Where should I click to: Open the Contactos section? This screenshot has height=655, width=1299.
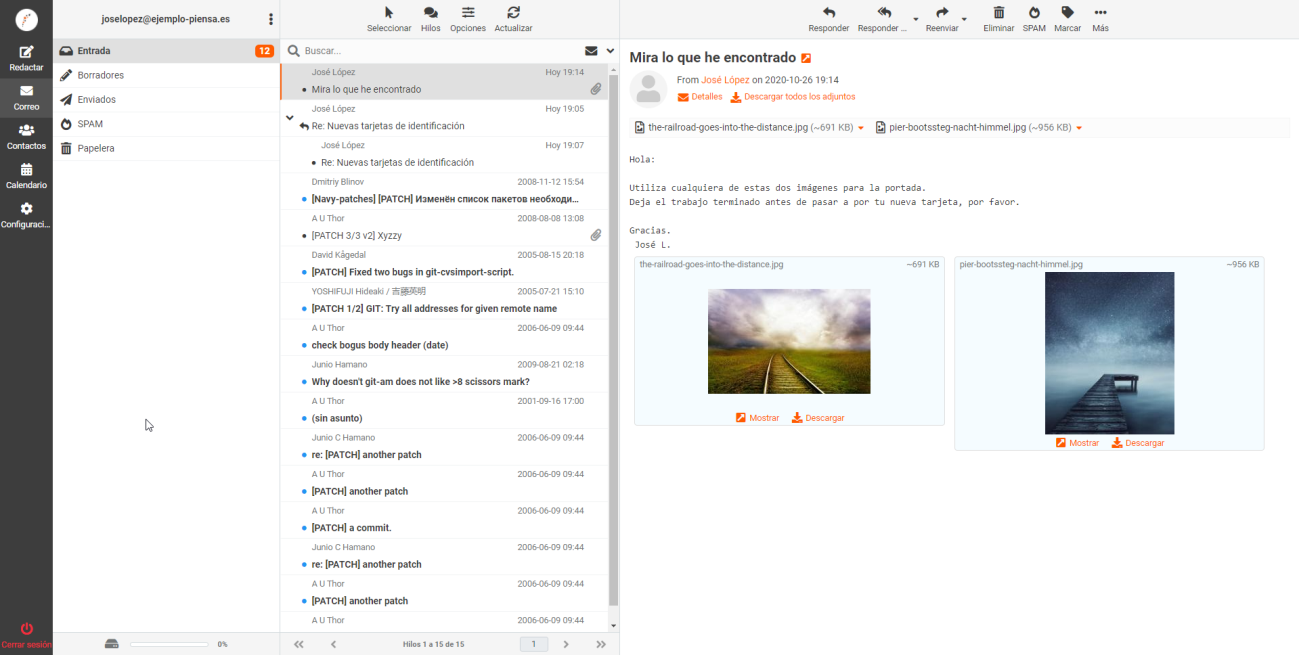26,137
